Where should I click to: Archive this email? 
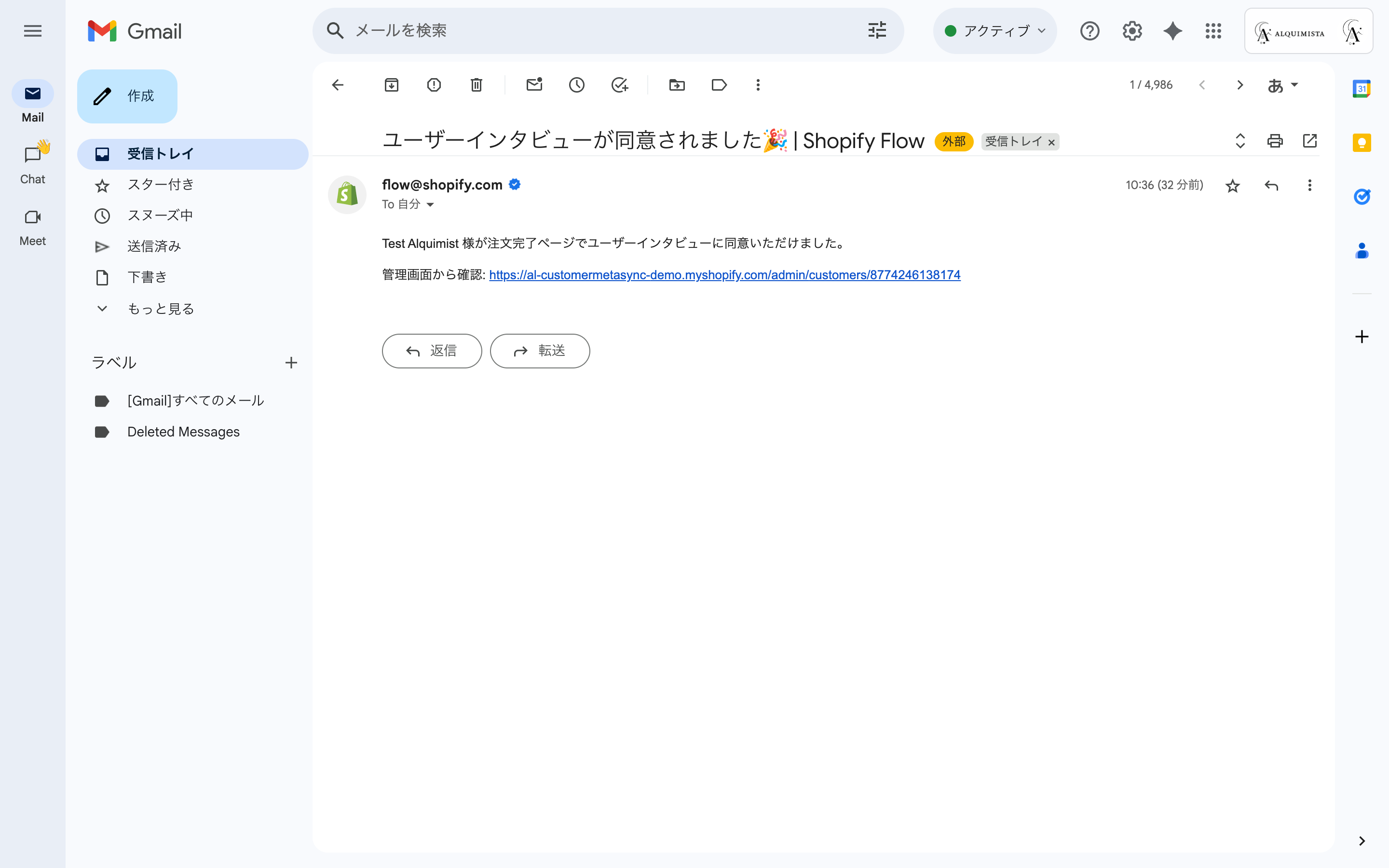click(x=392, y=85)
